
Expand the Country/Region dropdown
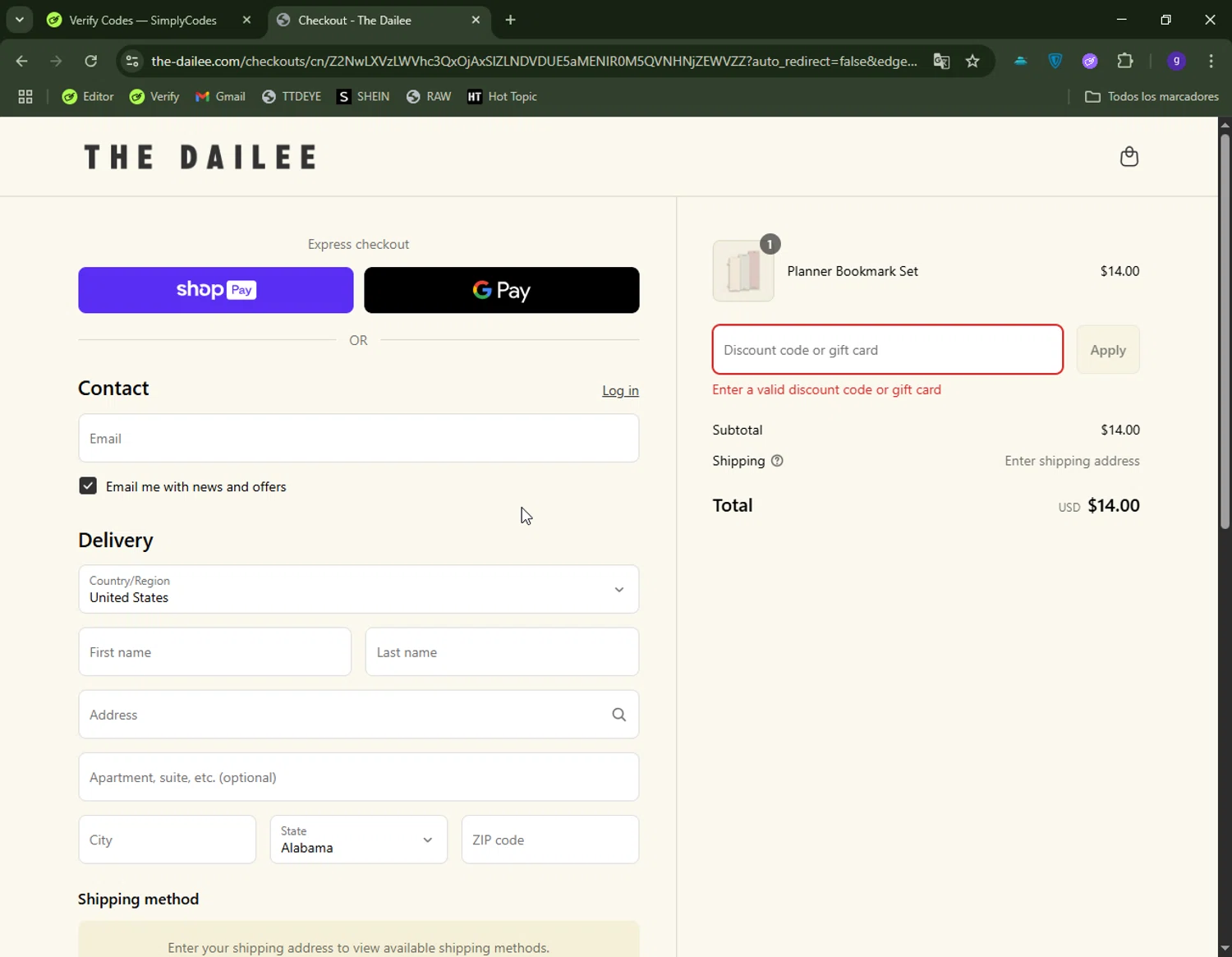359,589
